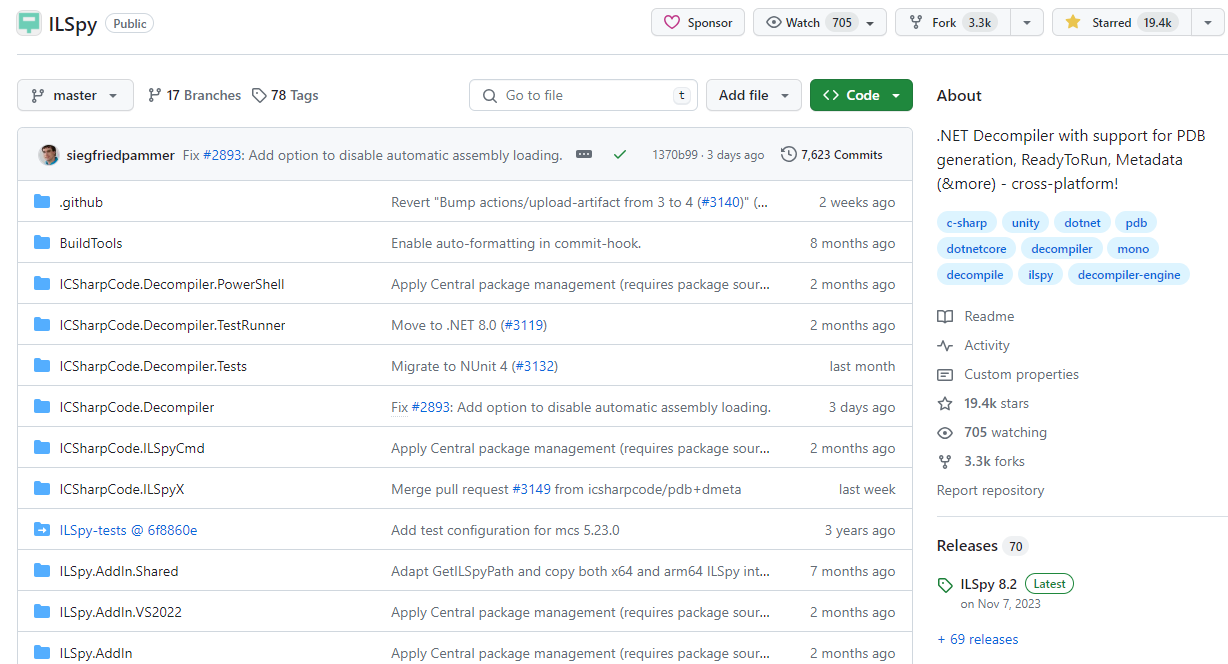Viewport: 1228px width, 664px height.
Task: Open pull request #3149 link
Action: pos(531,489)
